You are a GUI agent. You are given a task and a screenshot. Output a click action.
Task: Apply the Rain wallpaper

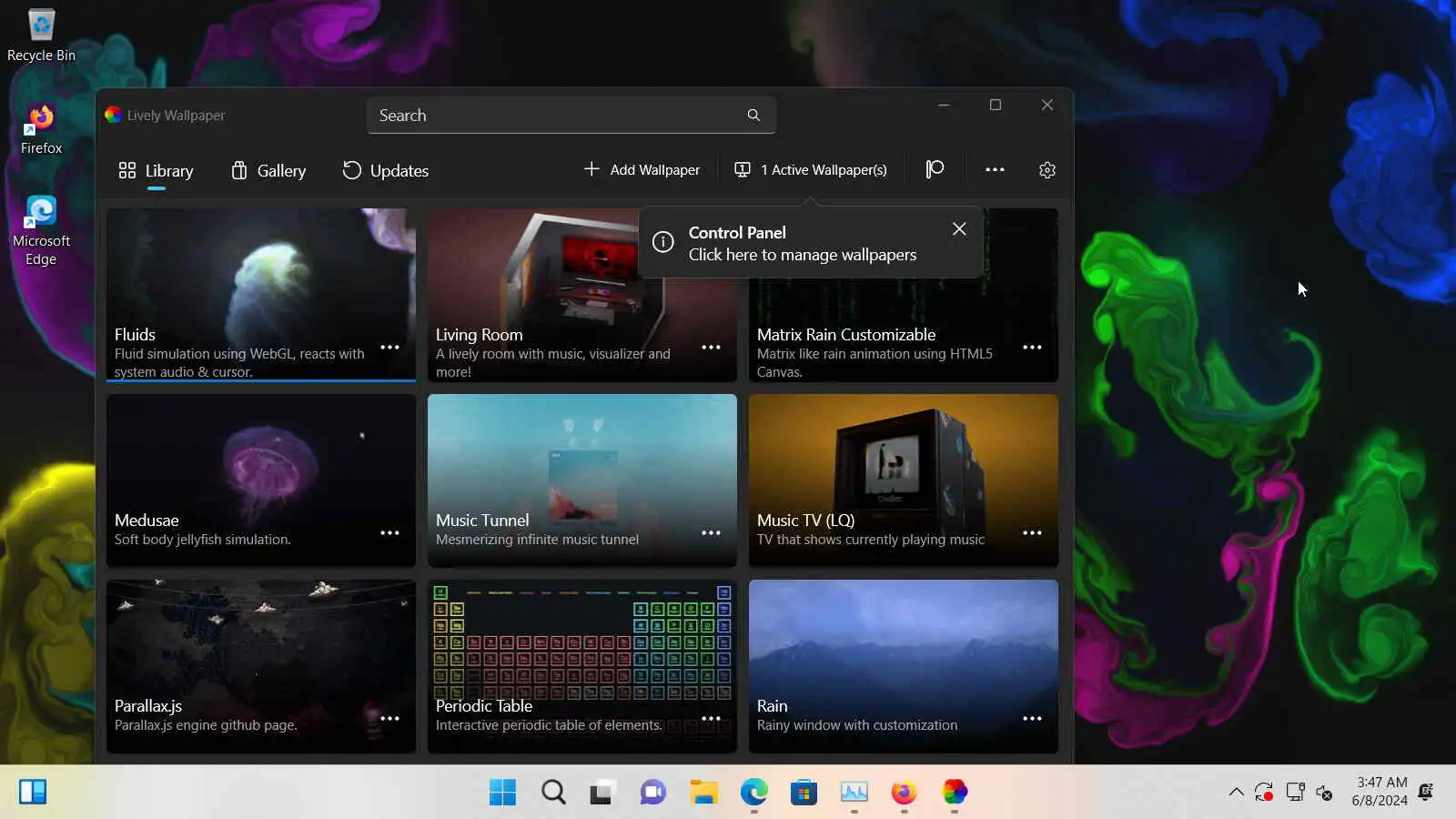click(x=904, y=666)
